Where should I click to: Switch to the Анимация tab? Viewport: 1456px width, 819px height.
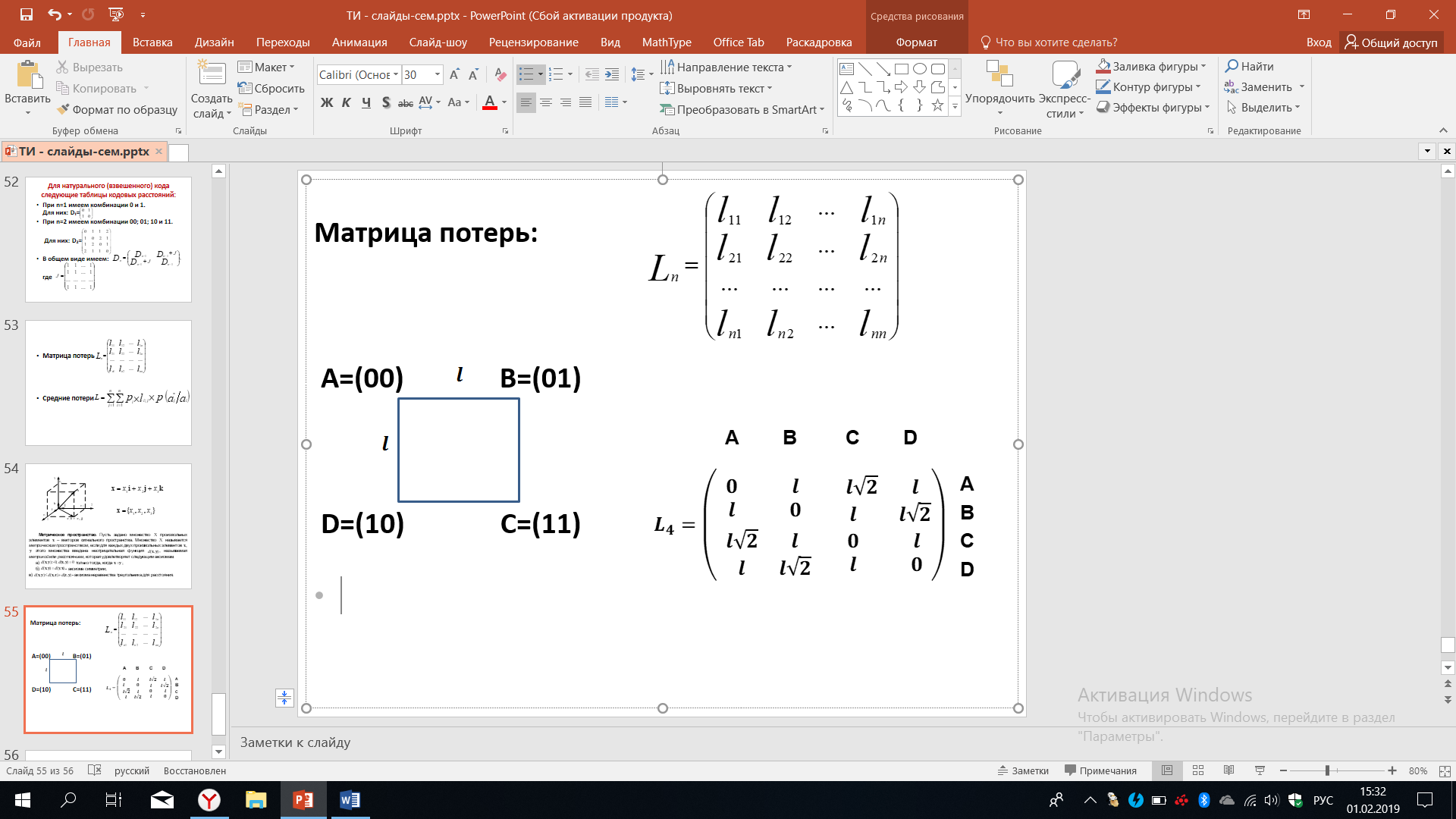359,42
